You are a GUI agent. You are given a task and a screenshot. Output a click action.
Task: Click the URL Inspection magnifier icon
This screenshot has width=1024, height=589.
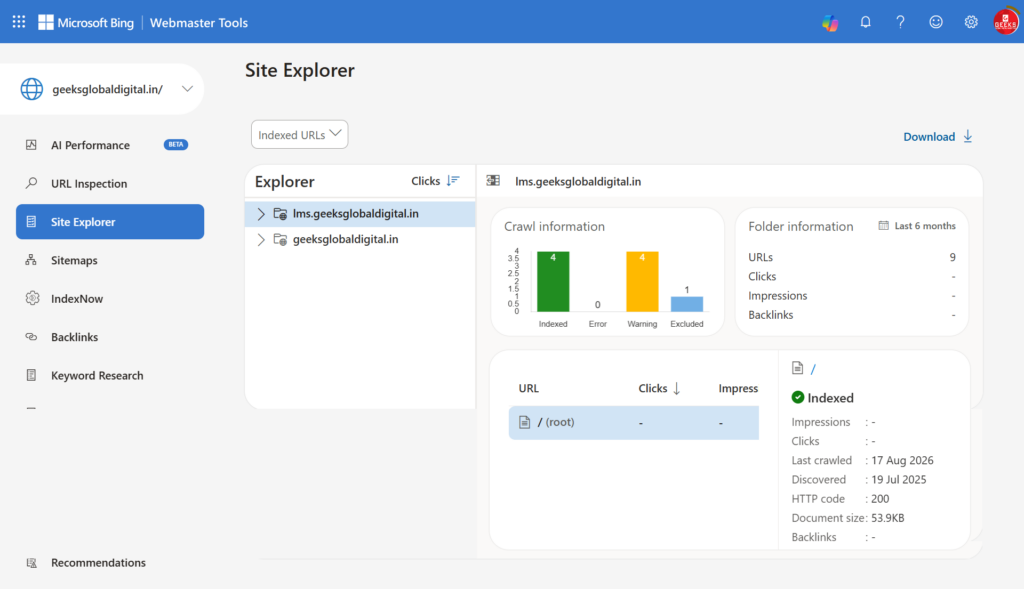31,183
